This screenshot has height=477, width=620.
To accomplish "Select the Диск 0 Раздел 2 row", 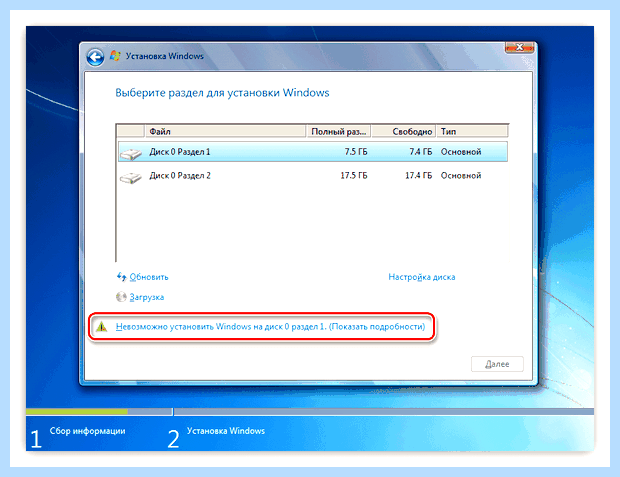I will 313,176.
